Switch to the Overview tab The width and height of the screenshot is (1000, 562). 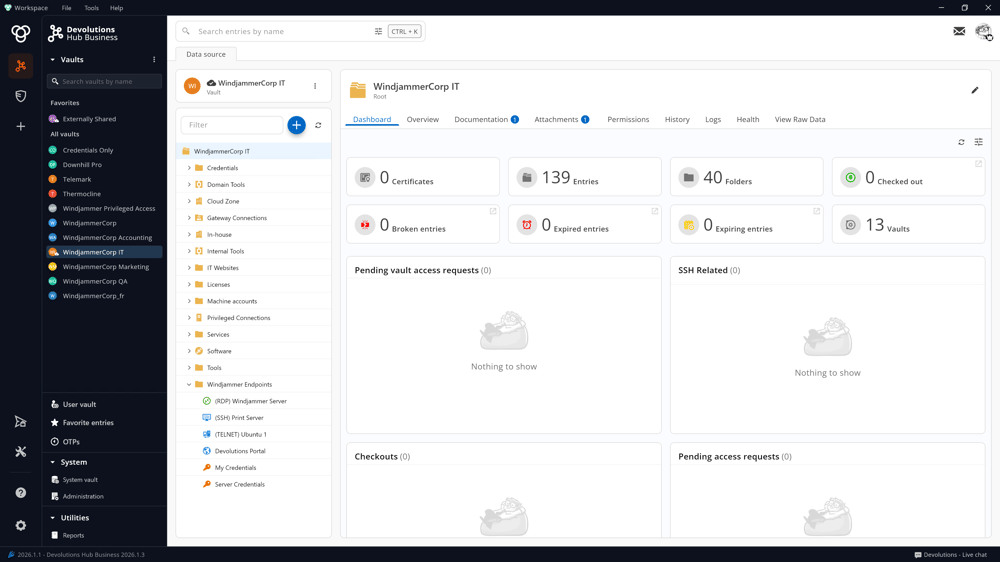pyautogui.click(x=423, y=119)
